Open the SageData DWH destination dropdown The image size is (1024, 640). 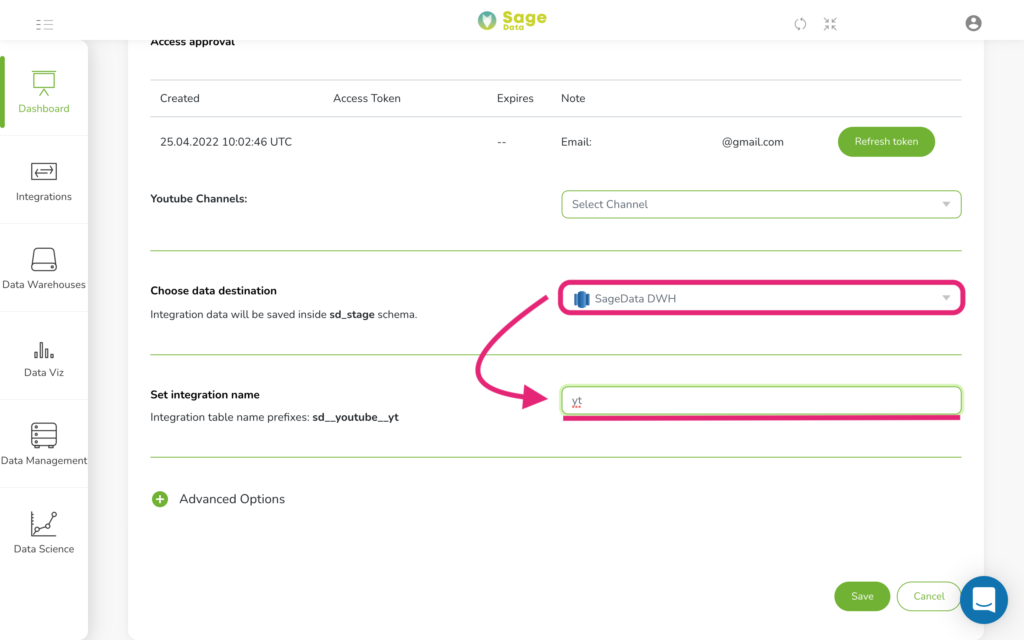click(x=761, y=298)
